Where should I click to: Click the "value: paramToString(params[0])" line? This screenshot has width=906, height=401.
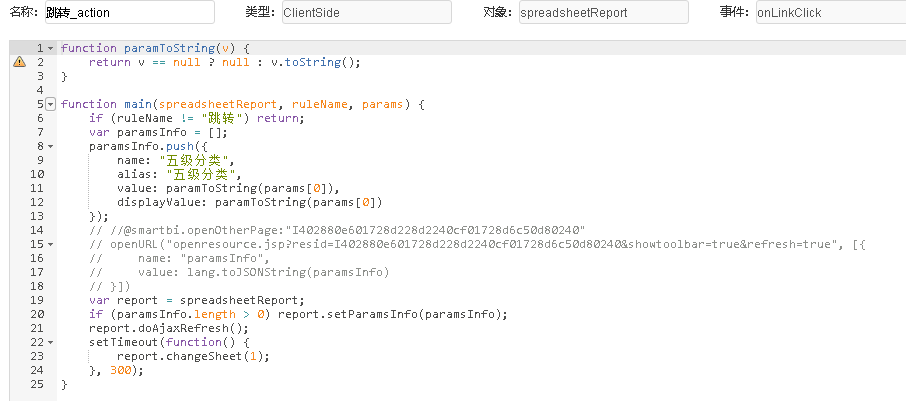[228, 188]
